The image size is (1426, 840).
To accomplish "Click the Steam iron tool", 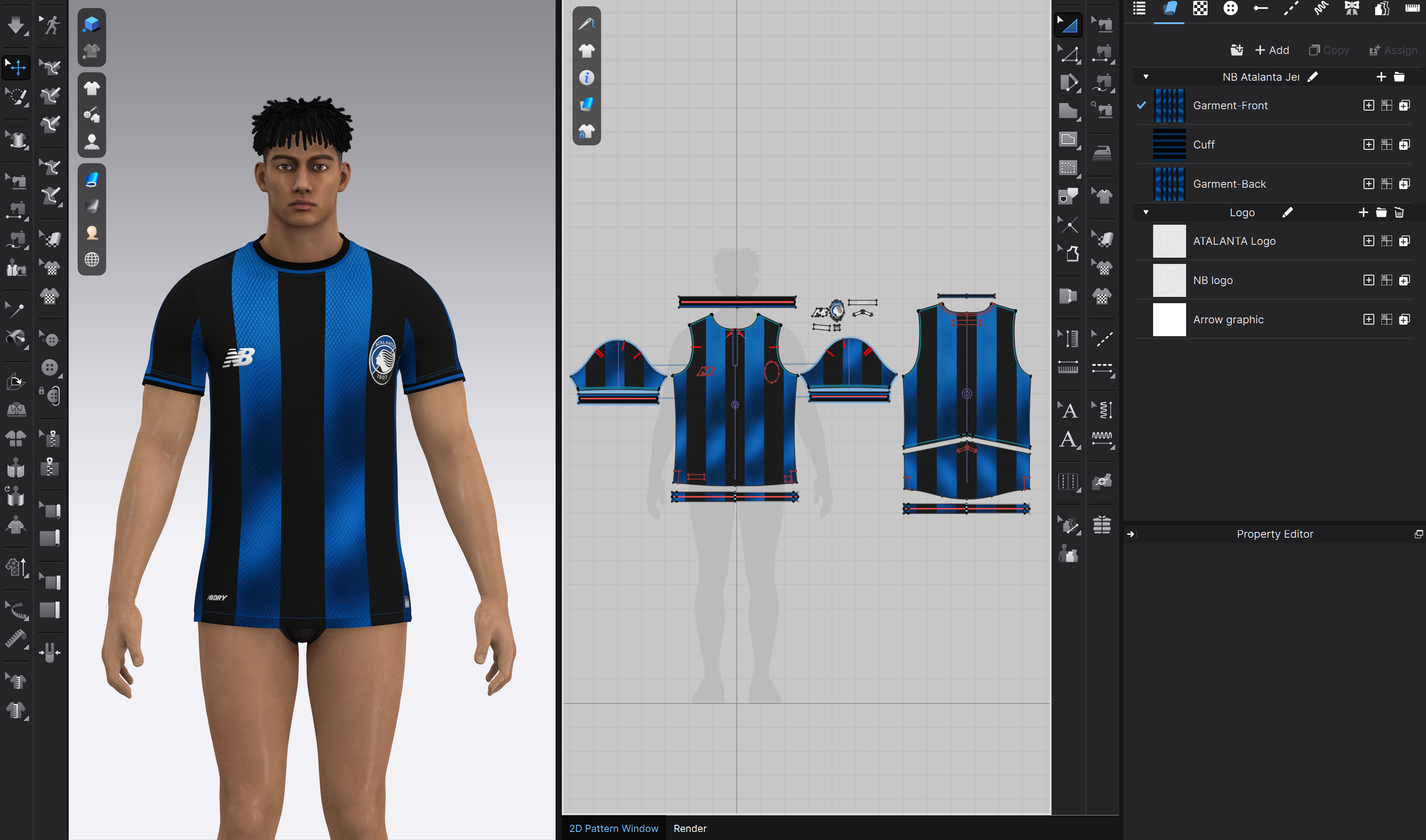I will (x=1102, y=153).
